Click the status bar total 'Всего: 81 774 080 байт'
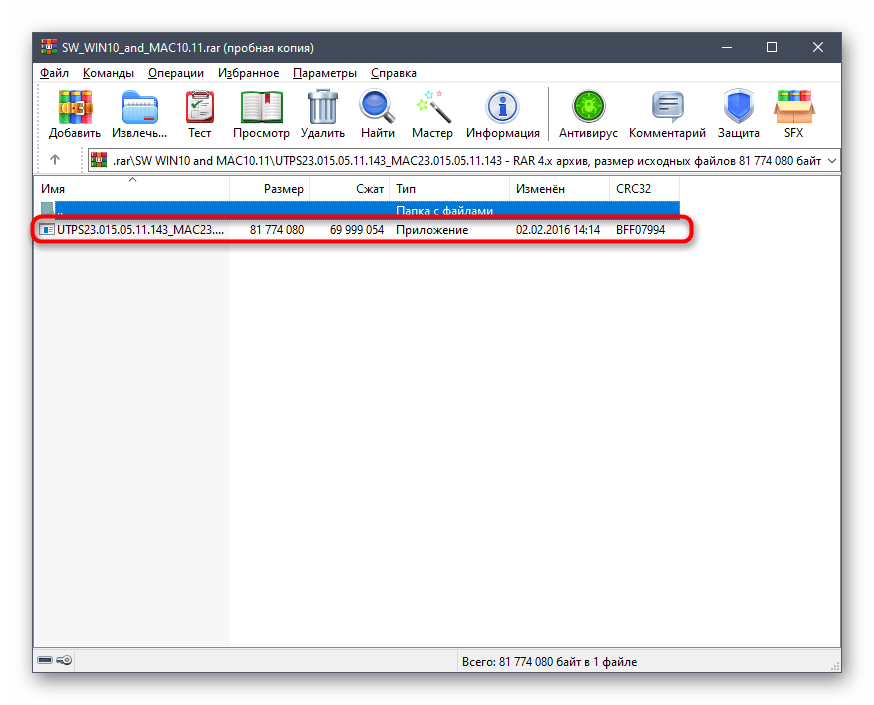This screenshot has width=874, height=705. [549, 662]
